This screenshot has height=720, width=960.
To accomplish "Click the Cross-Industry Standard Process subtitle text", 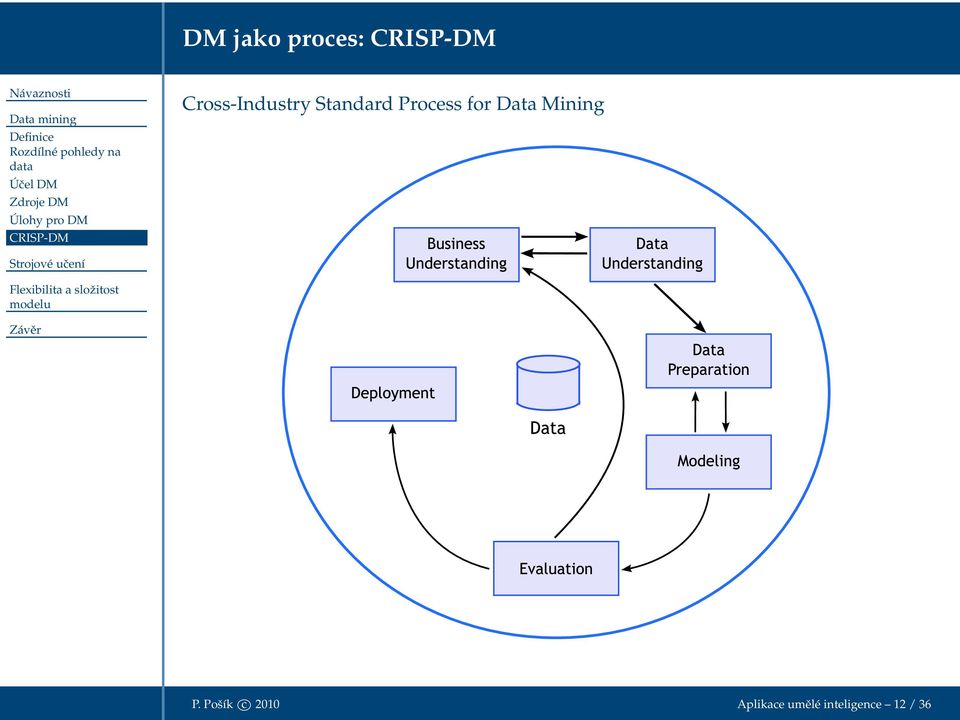I will click(x=393, y=103).
